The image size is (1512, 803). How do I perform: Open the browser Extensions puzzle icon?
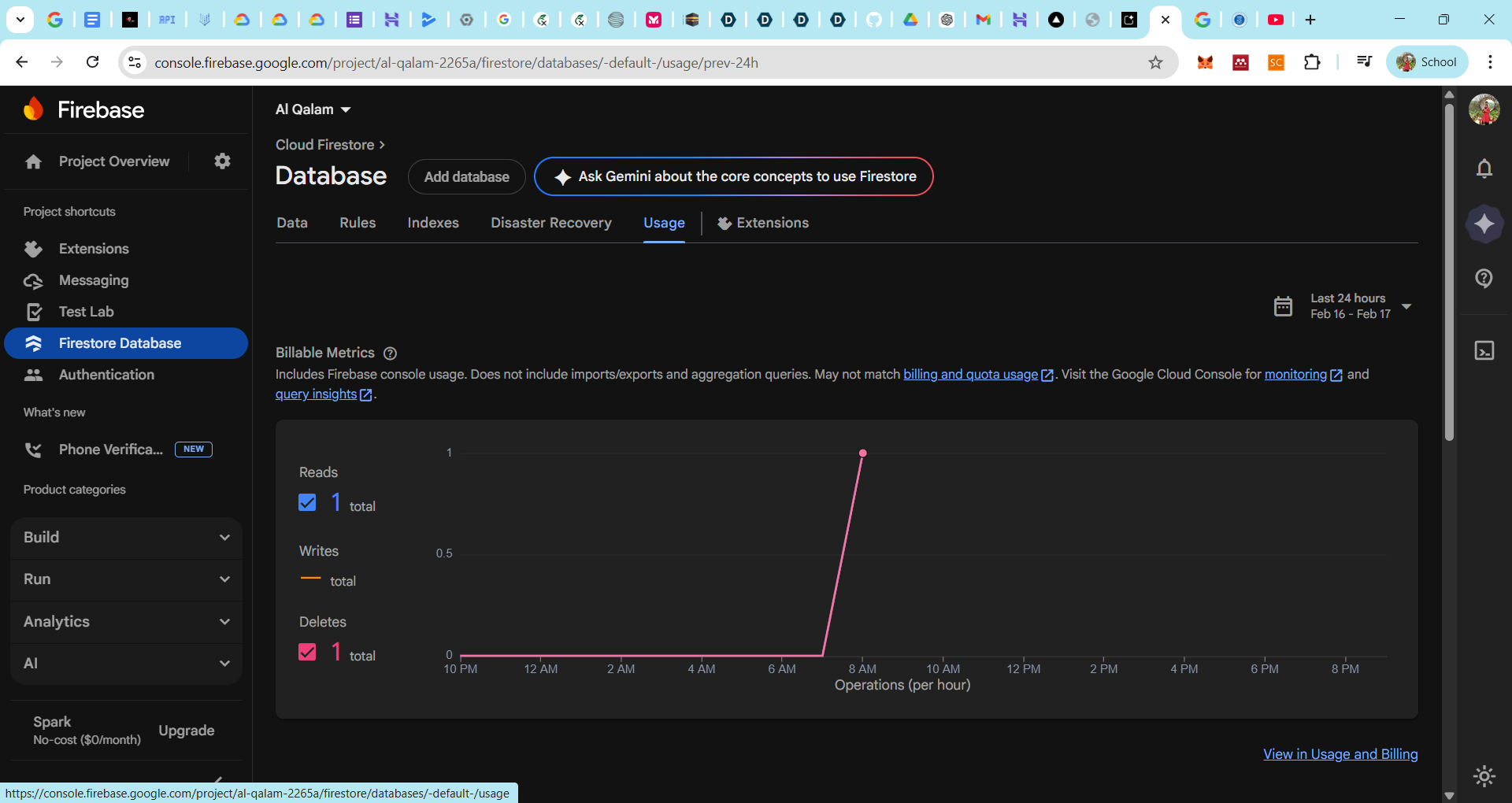pyautogui.click(x=1312, y=62)
